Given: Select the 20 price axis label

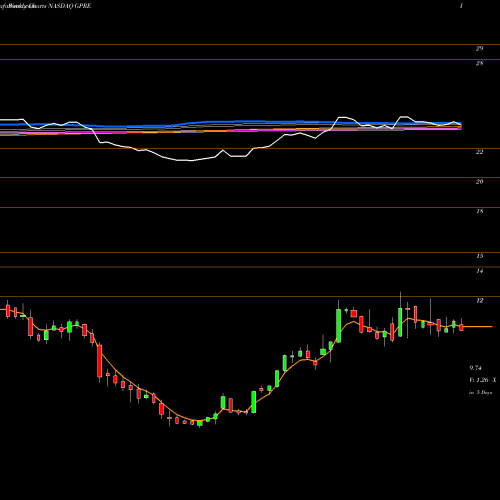Looking at the screenshot, I should (x=479, y=182).
